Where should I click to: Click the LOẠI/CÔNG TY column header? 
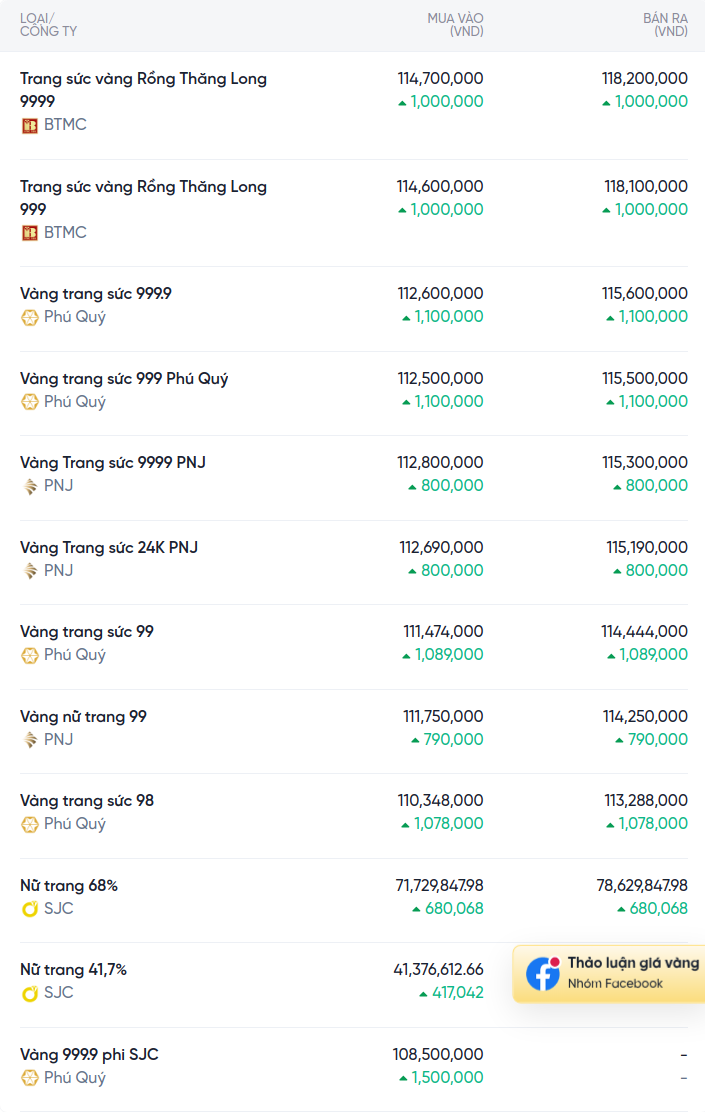click(48, 25)
